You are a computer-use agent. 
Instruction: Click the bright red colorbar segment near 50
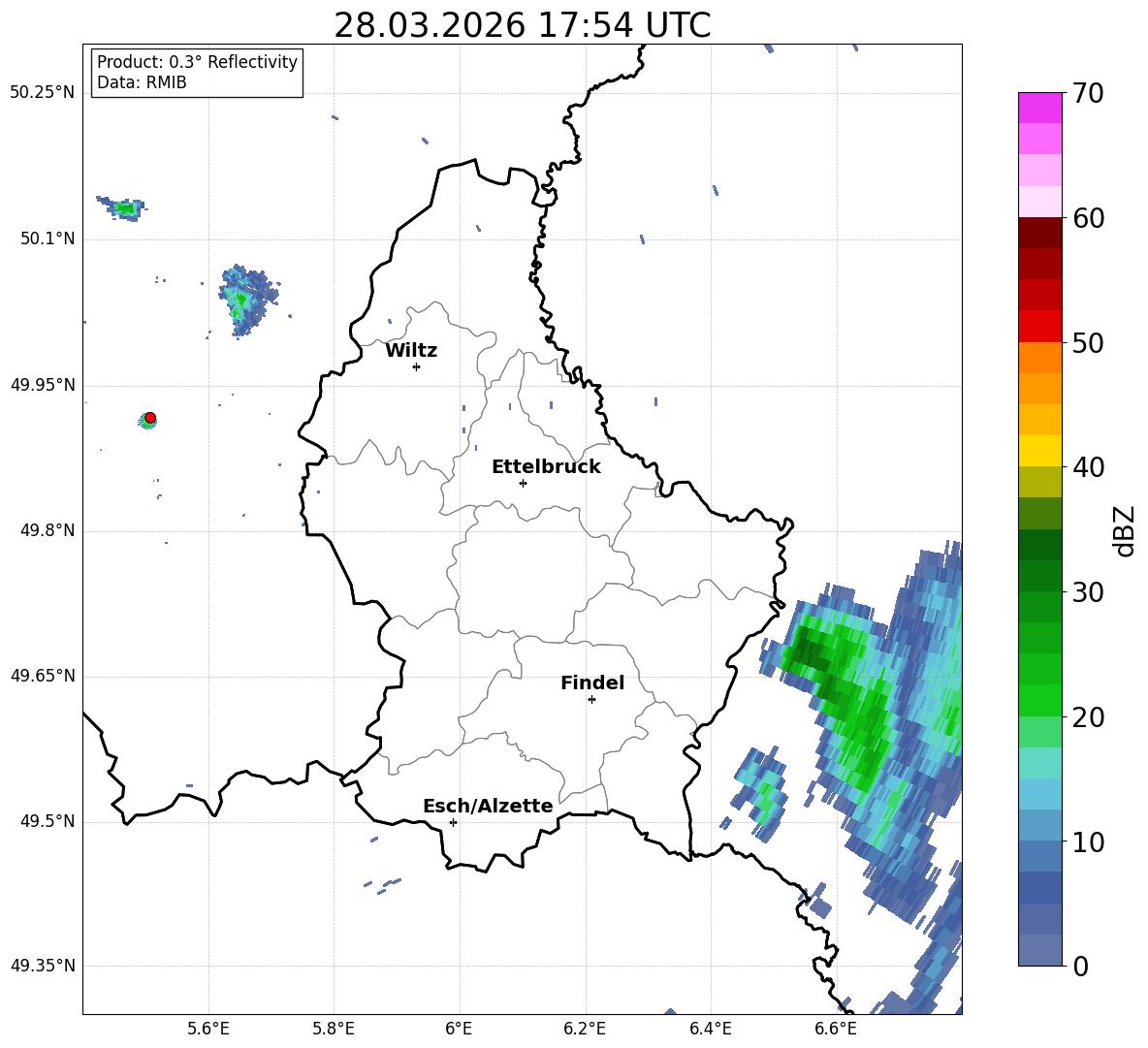[x=1039, y=327]
